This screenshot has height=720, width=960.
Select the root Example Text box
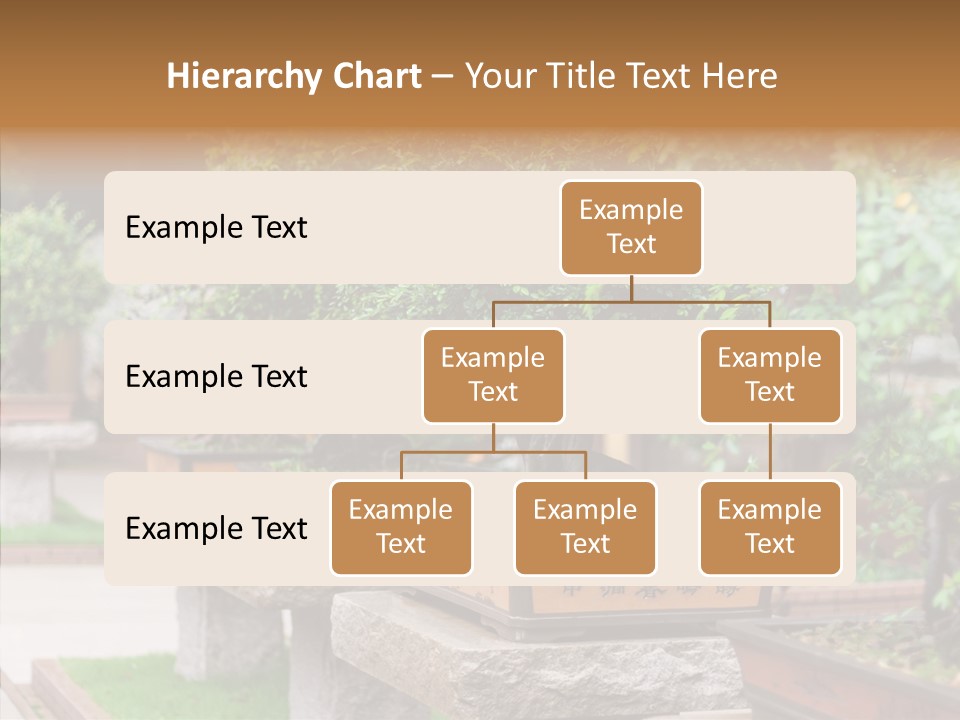(x=631, y=227)
